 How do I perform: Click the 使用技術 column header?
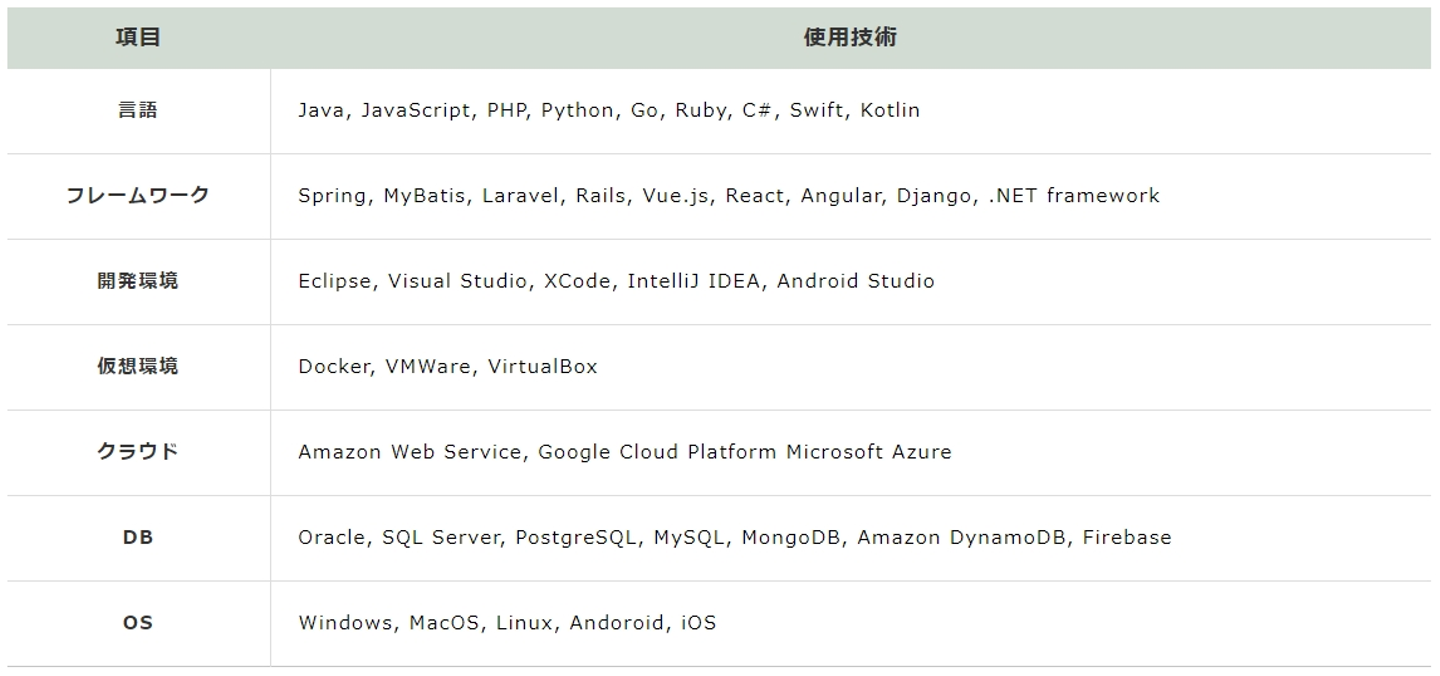[x=850, y=38]
